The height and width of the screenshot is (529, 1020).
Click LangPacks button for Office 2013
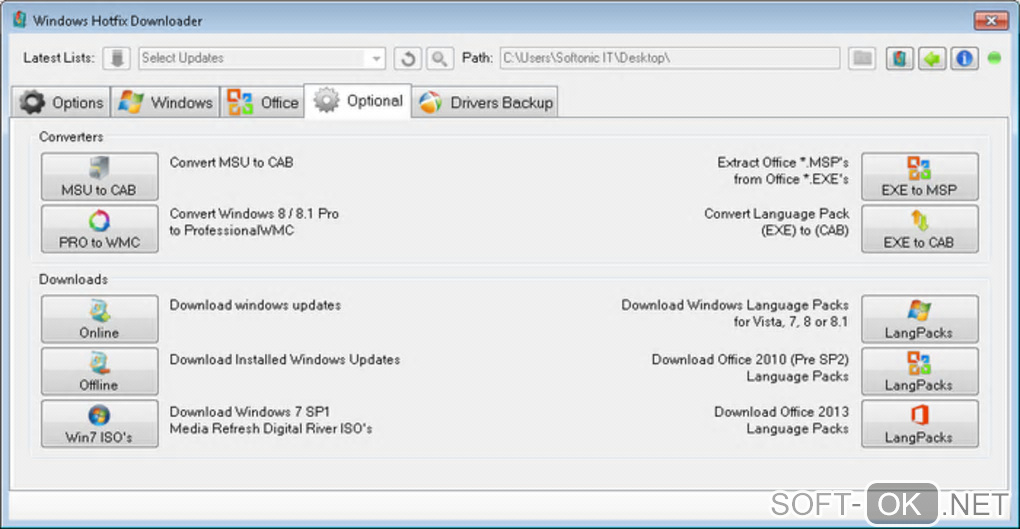pos(919,424)
